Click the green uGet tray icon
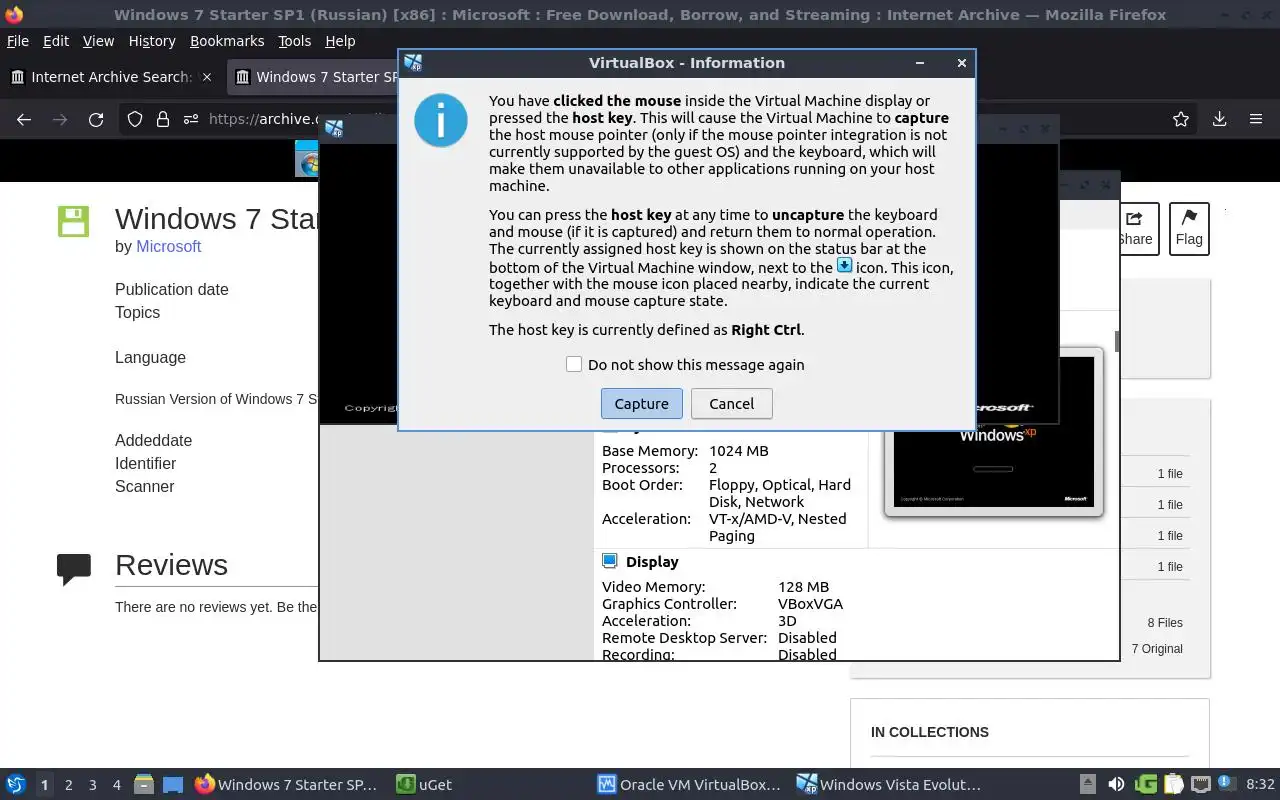The height and width of the screenshot is (800, 1280). tap(1146, 785)
